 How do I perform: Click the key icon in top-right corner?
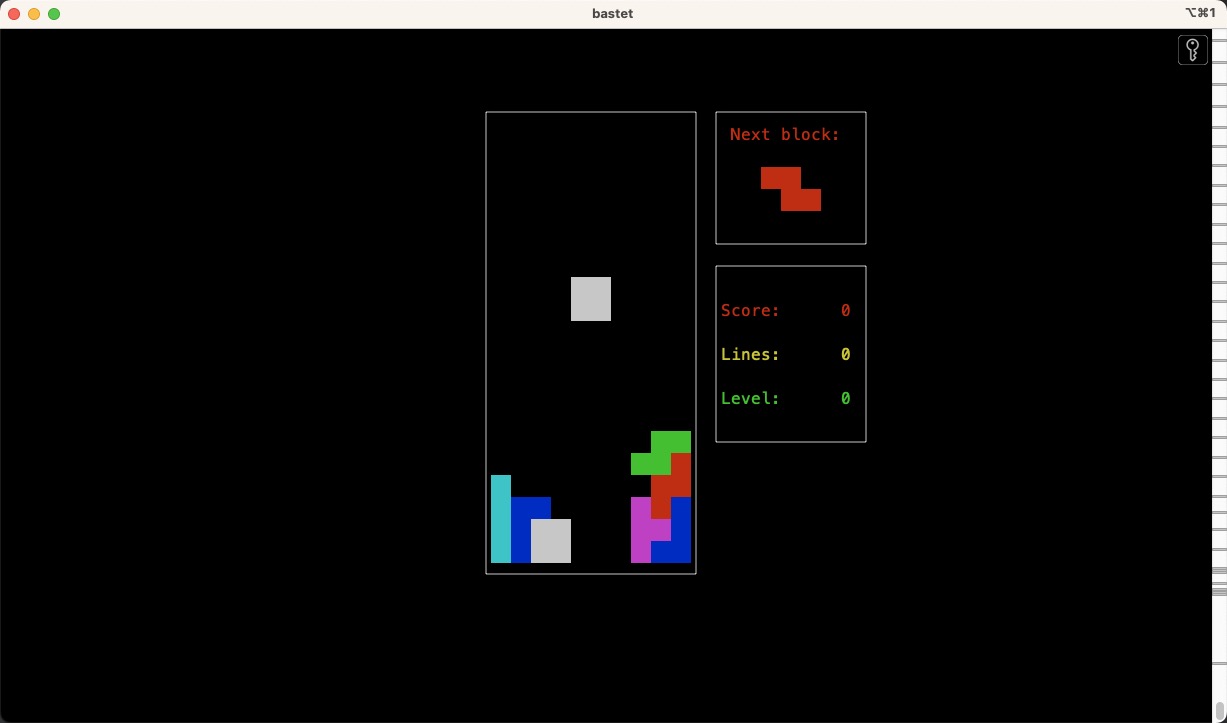[x=1192, y=50]
